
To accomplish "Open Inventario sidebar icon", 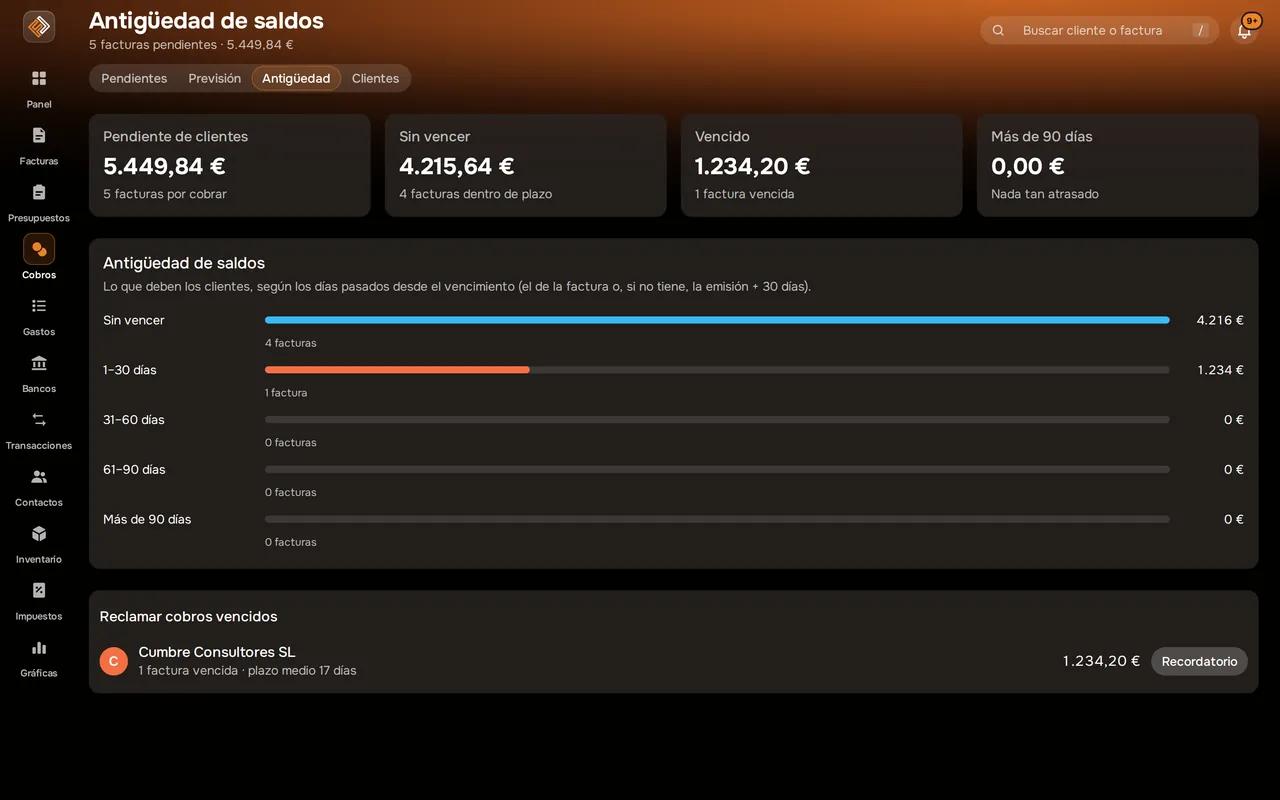I will (x=39, y=534).
